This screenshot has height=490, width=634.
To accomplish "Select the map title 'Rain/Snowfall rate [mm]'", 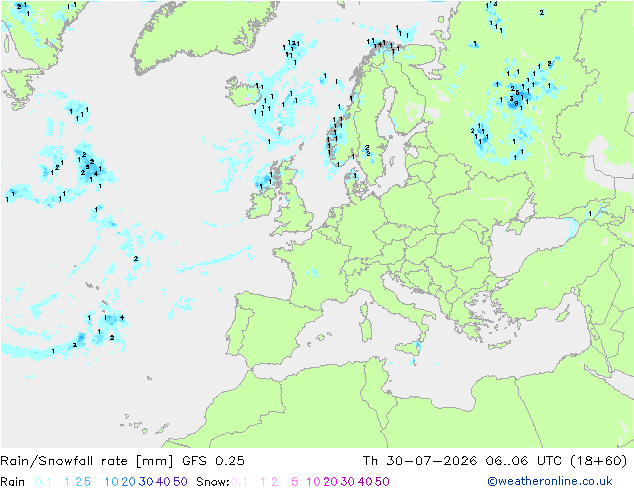I will [x=87, y=461].
